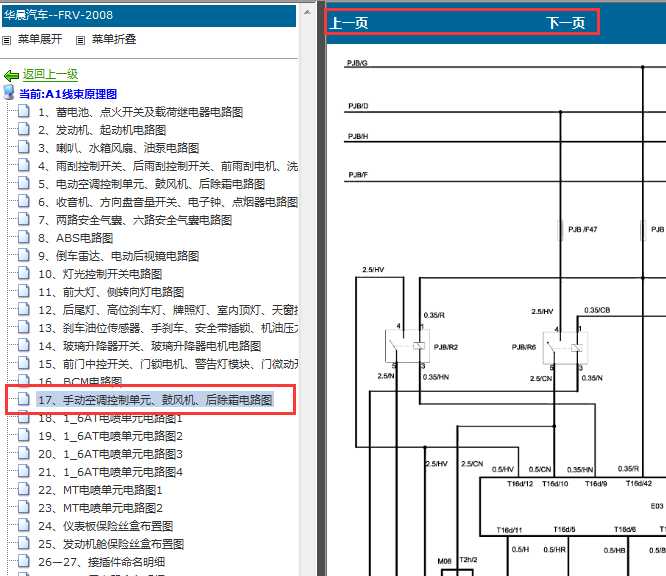Click the PJB/R2 relay in diagram

(x=407, y=346)
